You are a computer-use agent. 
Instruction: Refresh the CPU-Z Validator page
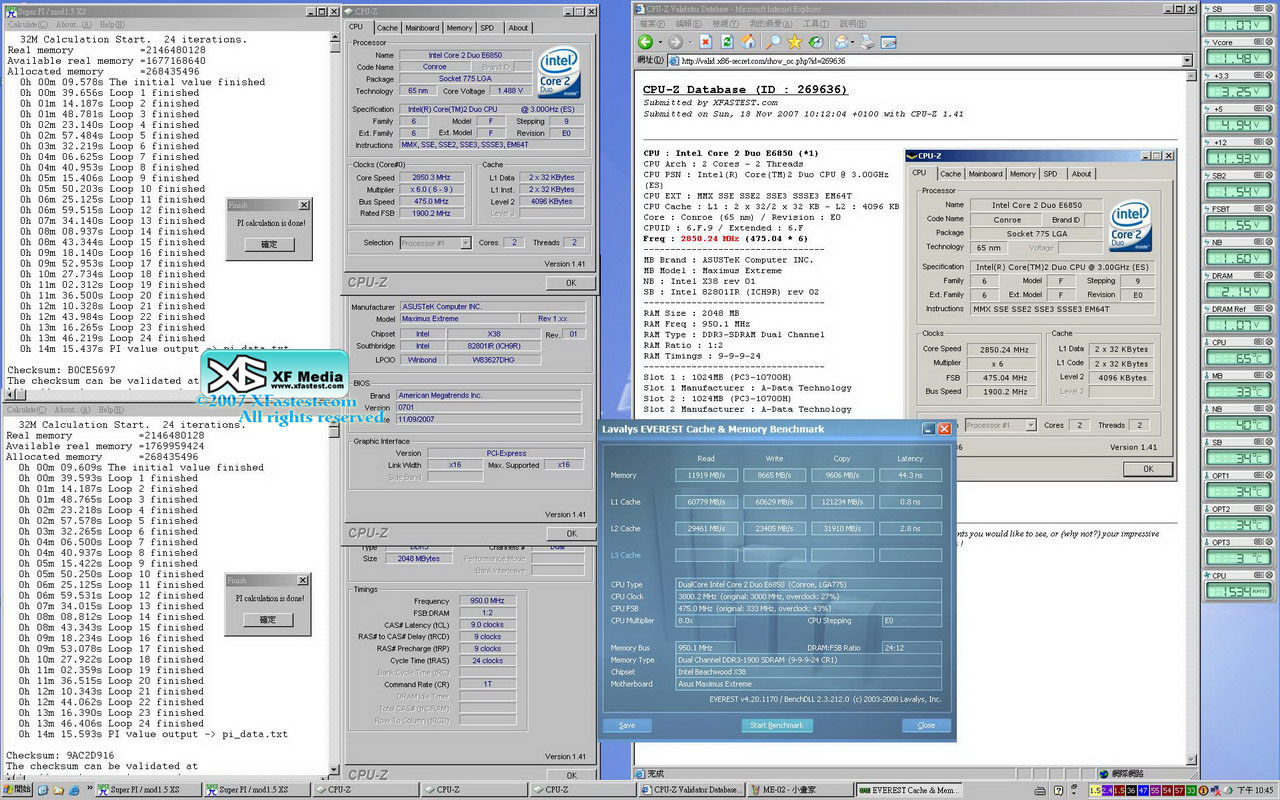coord(727,42)
